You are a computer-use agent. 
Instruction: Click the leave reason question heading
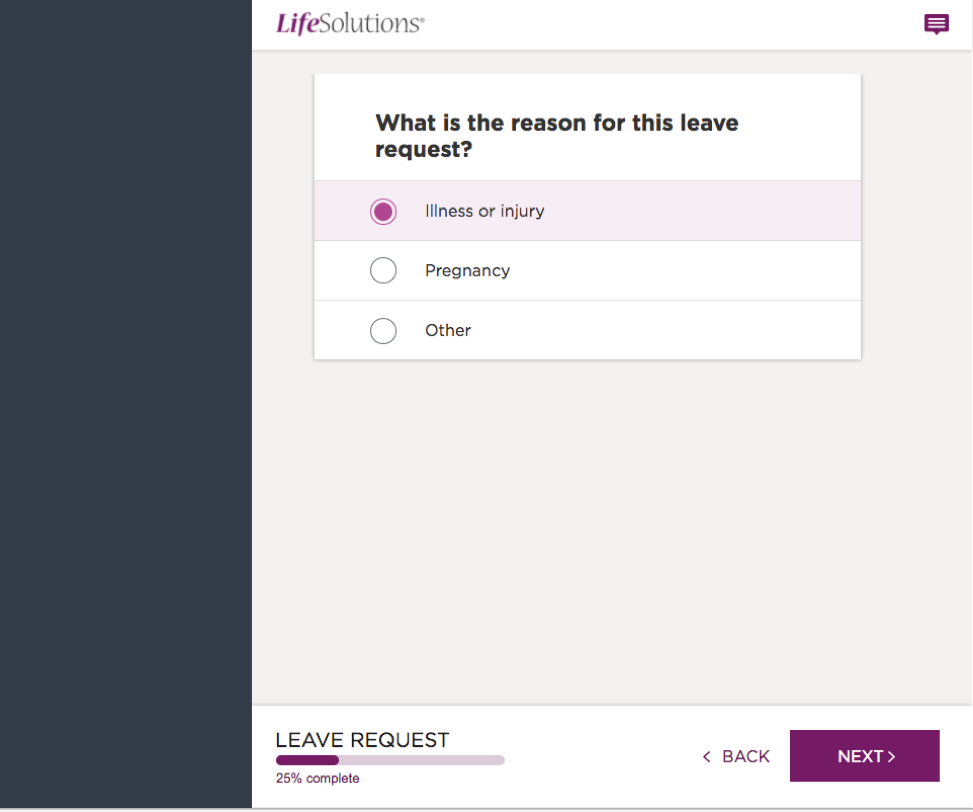tap(557, 135)
